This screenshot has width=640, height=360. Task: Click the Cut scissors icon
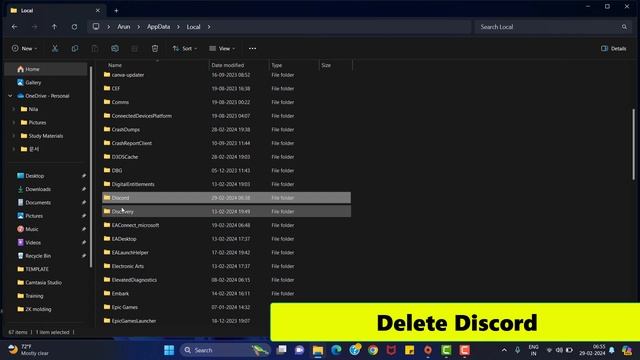coord(55,49)
